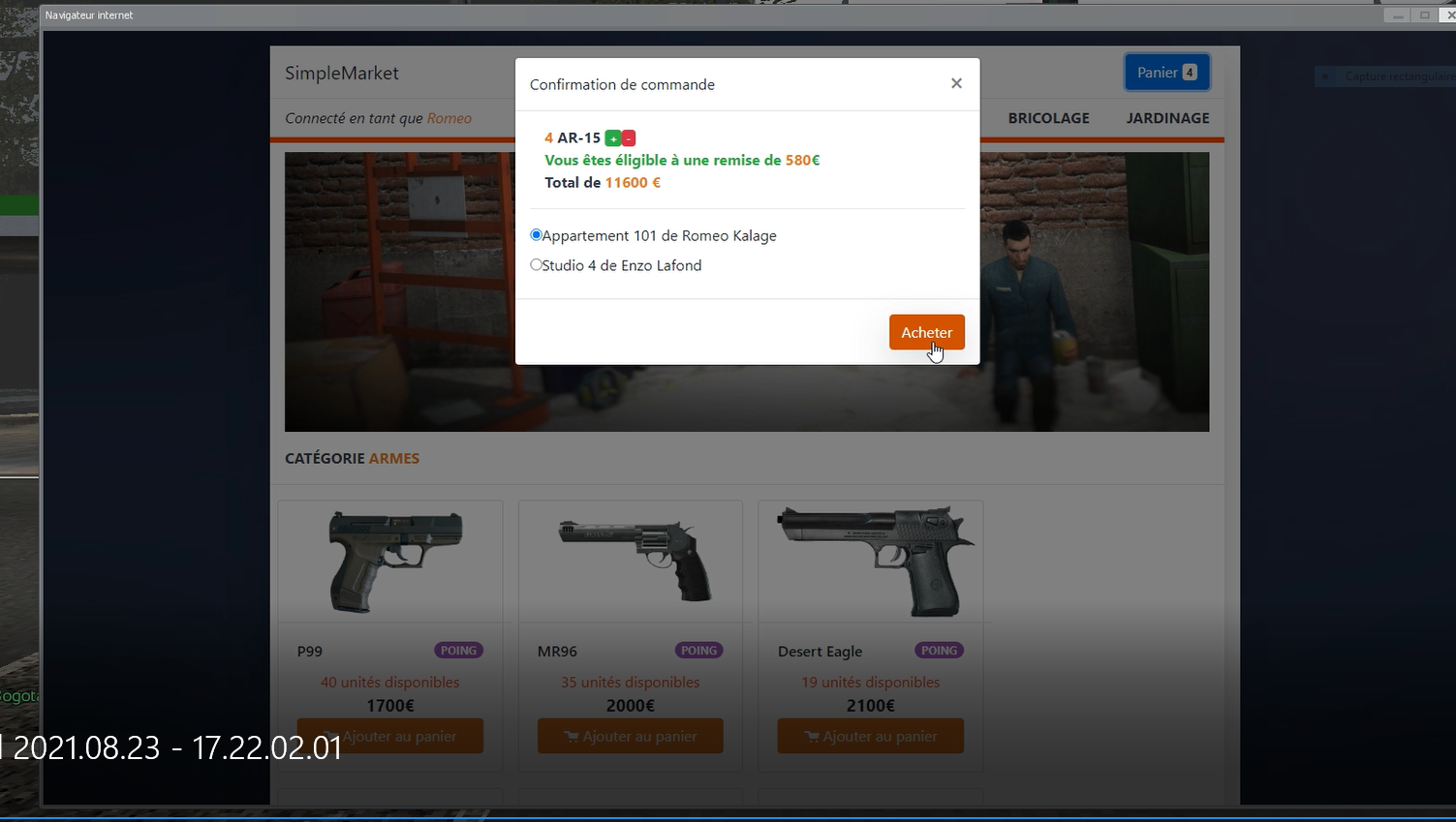This screenshot has width=1456, height=822.
Task: Click the Acheter button
Action: 927,332
